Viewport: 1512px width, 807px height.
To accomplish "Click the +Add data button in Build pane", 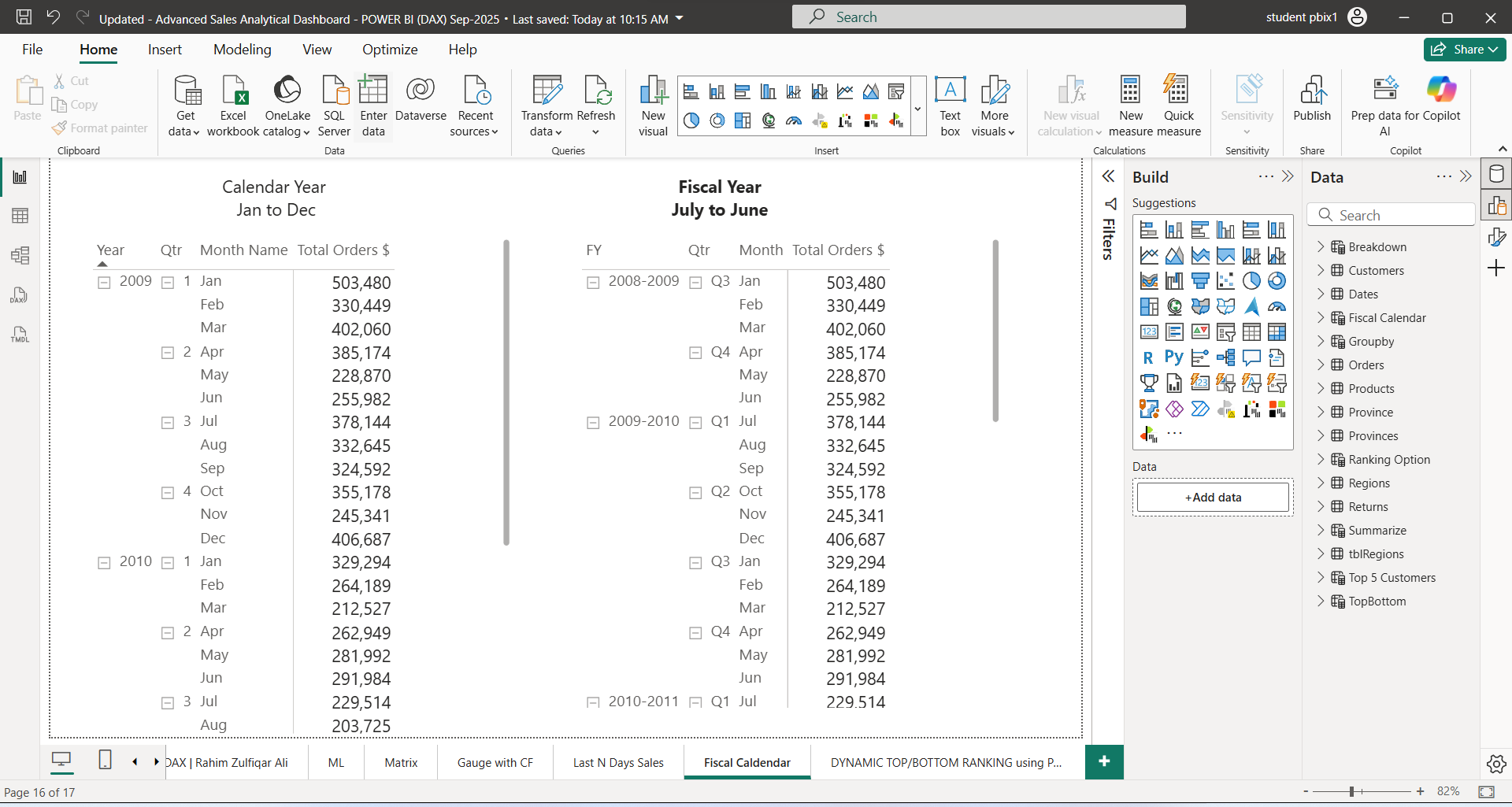I will click(x=1212, y=497).
